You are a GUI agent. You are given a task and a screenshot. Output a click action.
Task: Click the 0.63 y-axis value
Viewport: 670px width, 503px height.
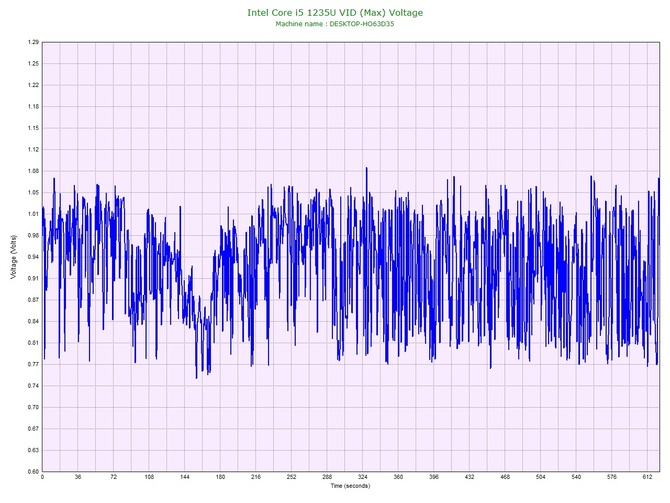[33, 450]
